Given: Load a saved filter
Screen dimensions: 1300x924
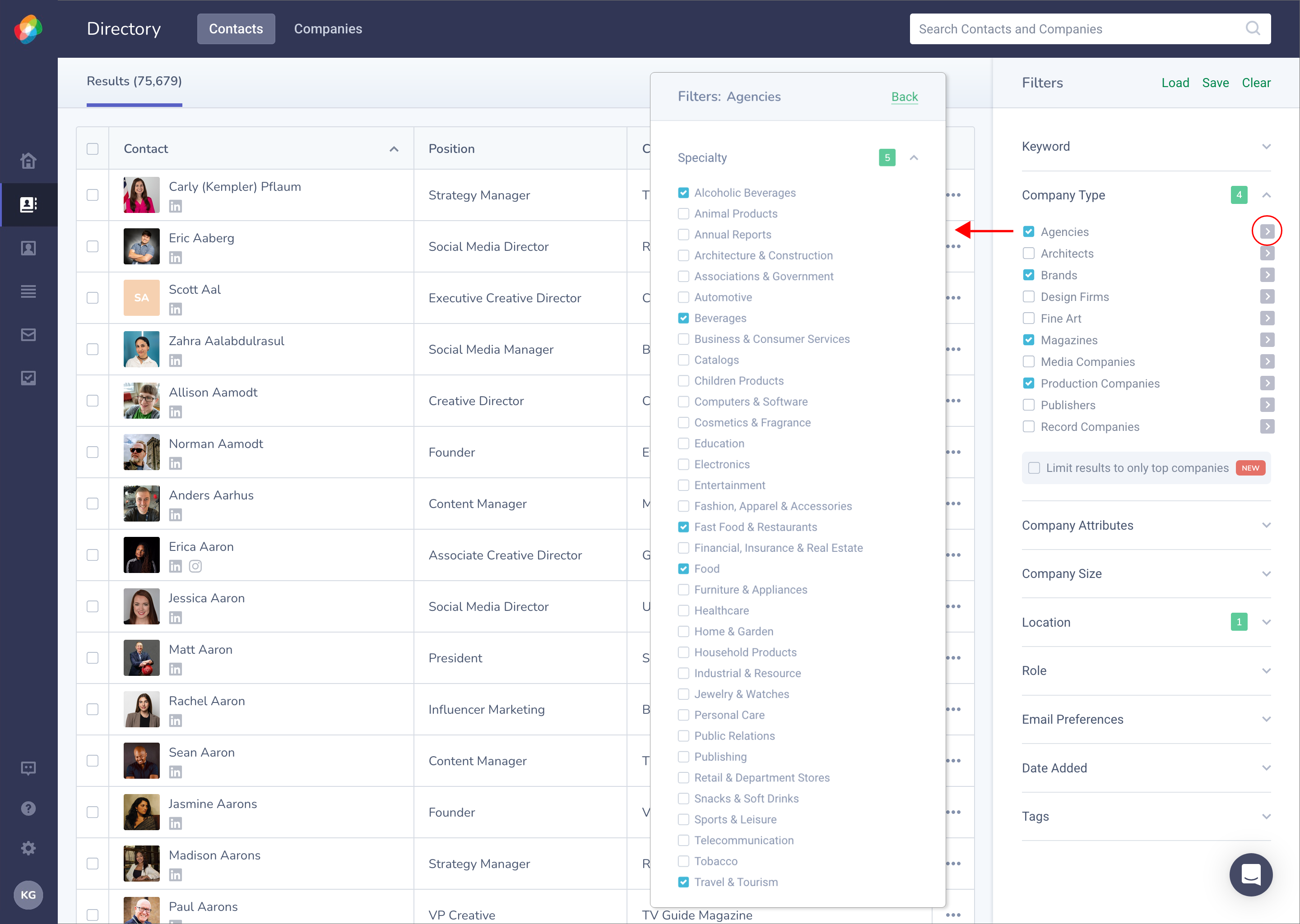Looking at the screenshot, I should tap(1175, 83).
